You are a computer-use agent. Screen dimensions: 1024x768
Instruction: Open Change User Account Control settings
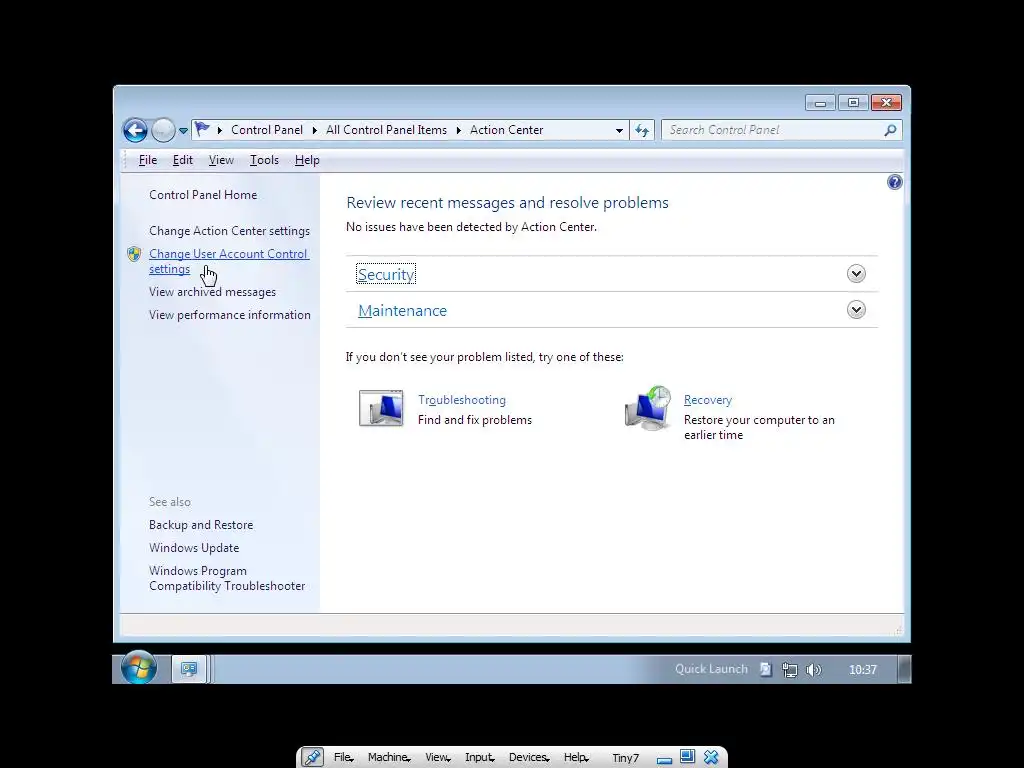(229, 261)
